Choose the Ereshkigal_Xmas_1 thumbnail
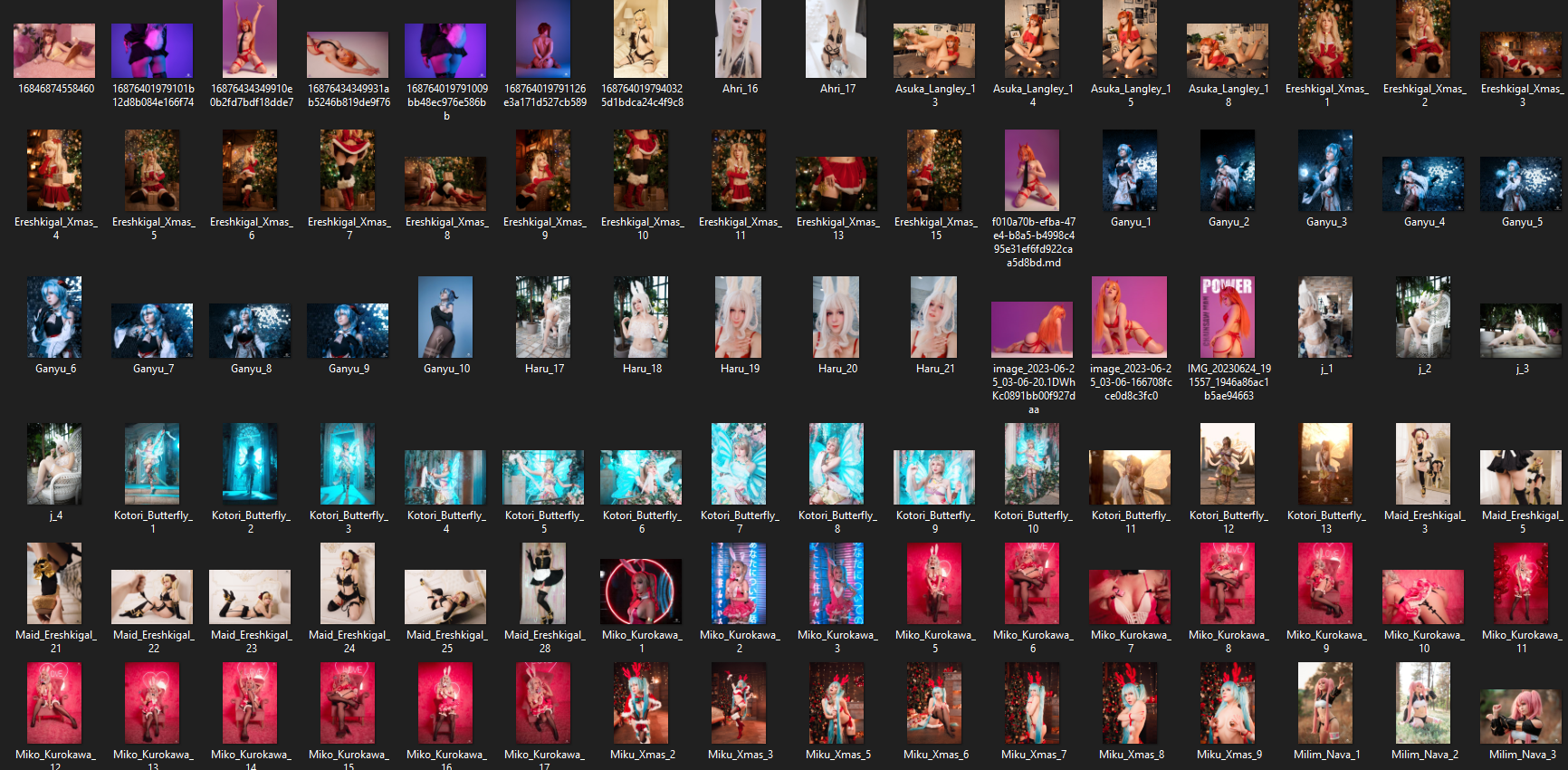Image resolution: width=1568 pixels, height=770 pixels. pyautogui.click(x=1326, y=39)
